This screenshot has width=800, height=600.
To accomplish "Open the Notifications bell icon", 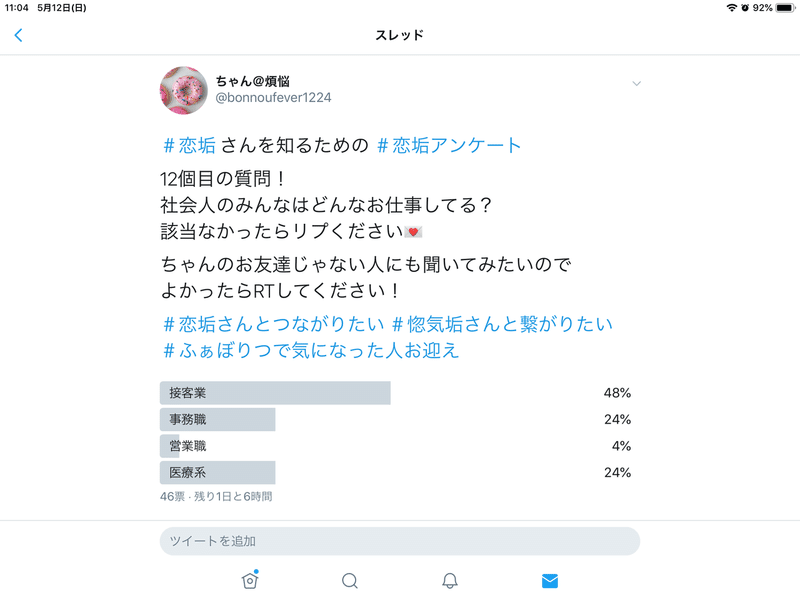I will point(449,580).
